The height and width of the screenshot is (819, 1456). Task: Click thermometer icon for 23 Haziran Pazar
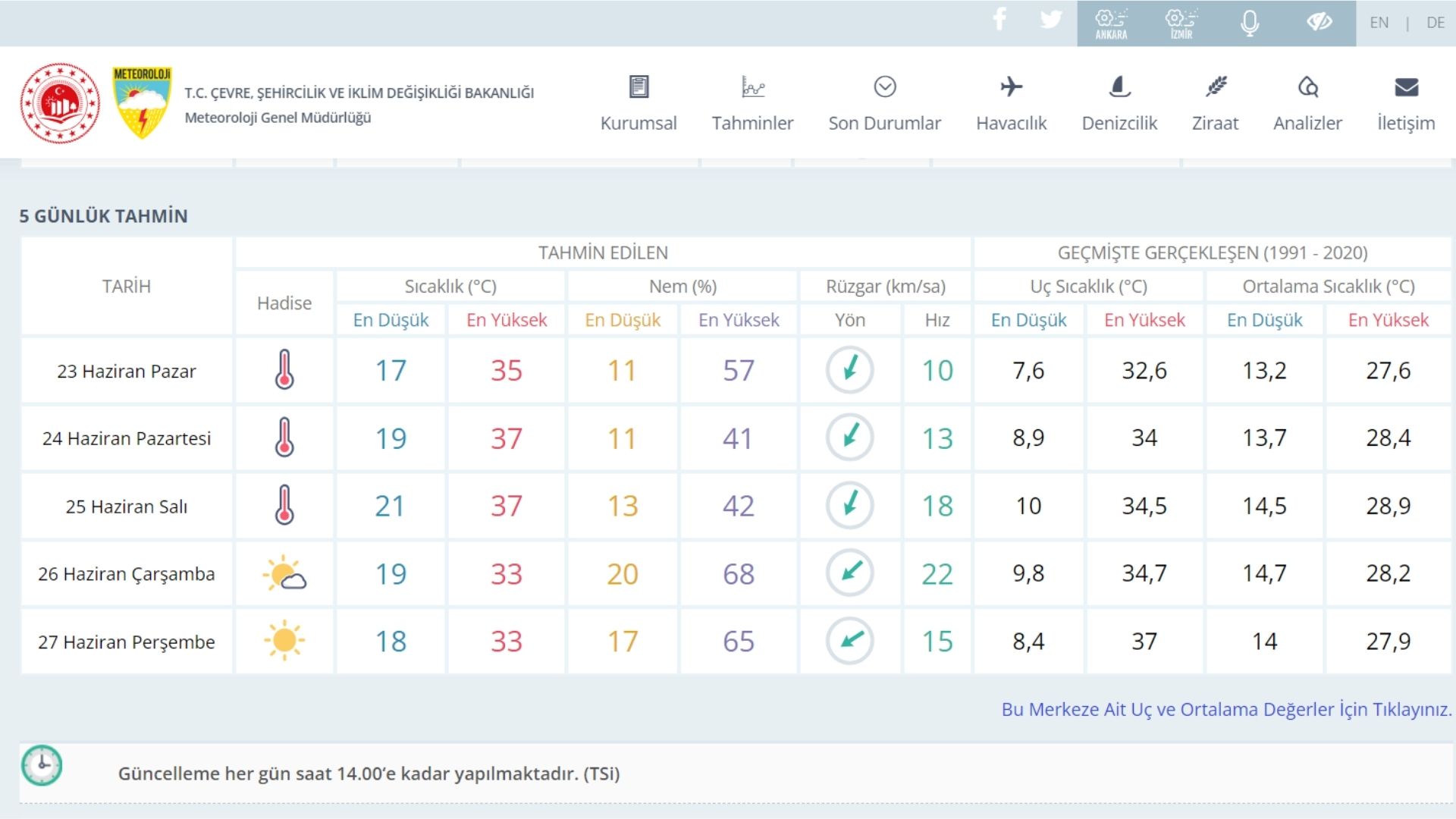284,369
